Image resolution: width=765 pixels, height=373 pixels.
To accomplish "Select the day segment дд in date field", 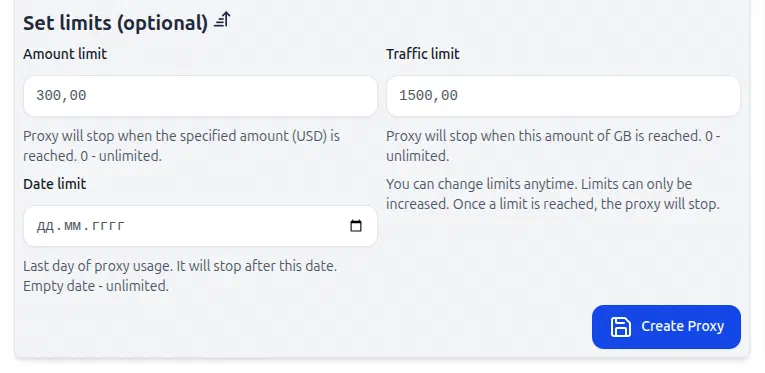I will [x=45, y=226].
